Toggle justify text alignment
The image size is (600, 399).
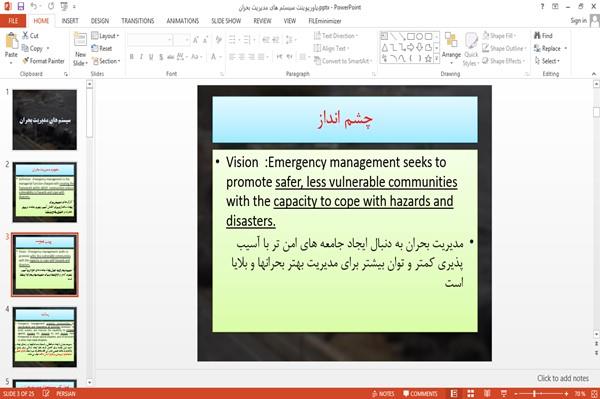point(261,57)
